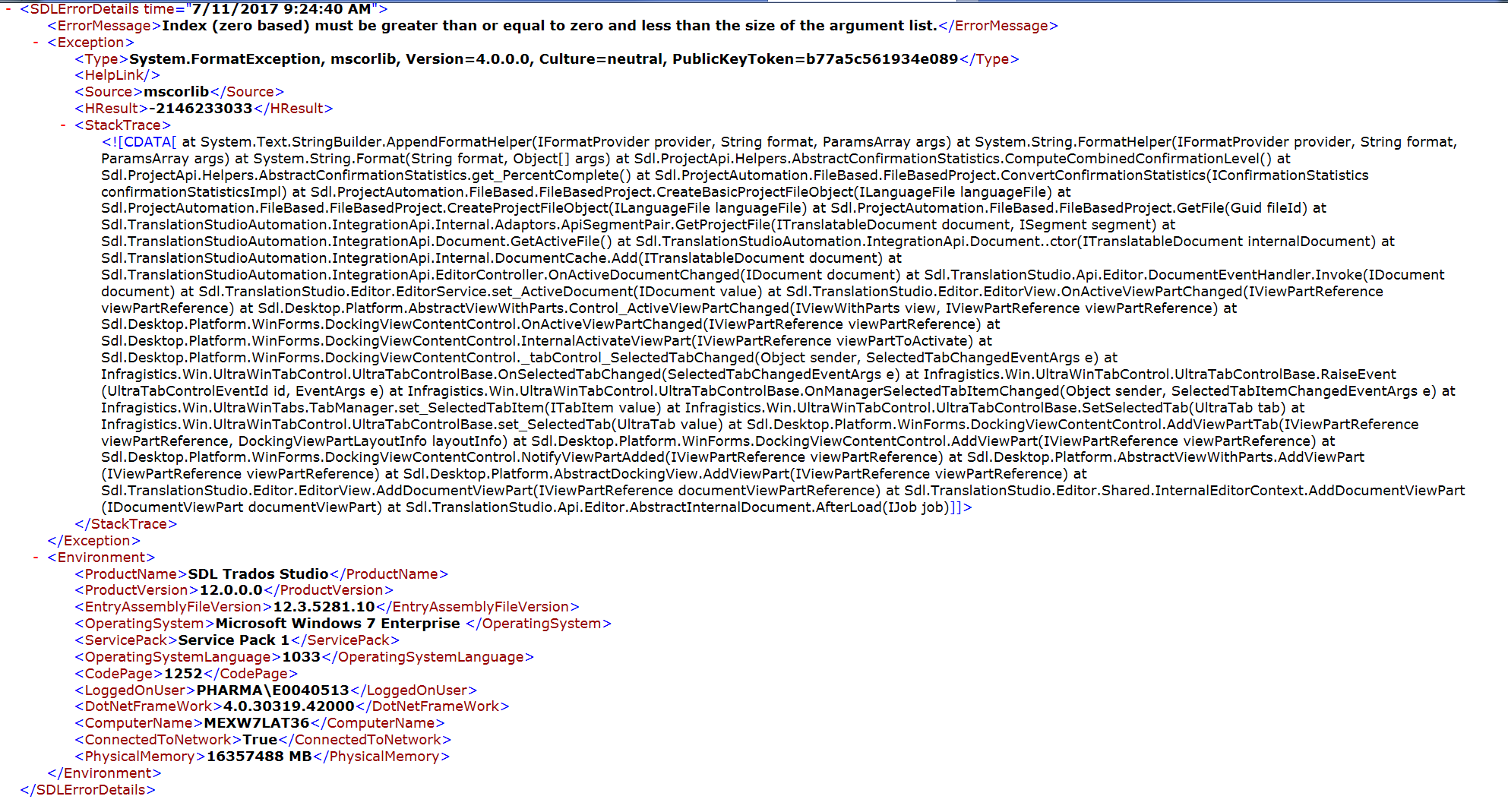The width and height of the screenshot is (1508, 812).
Task: Click the LoggedOnUser value PHARMA\E0040513
Action: pos(273,690)
